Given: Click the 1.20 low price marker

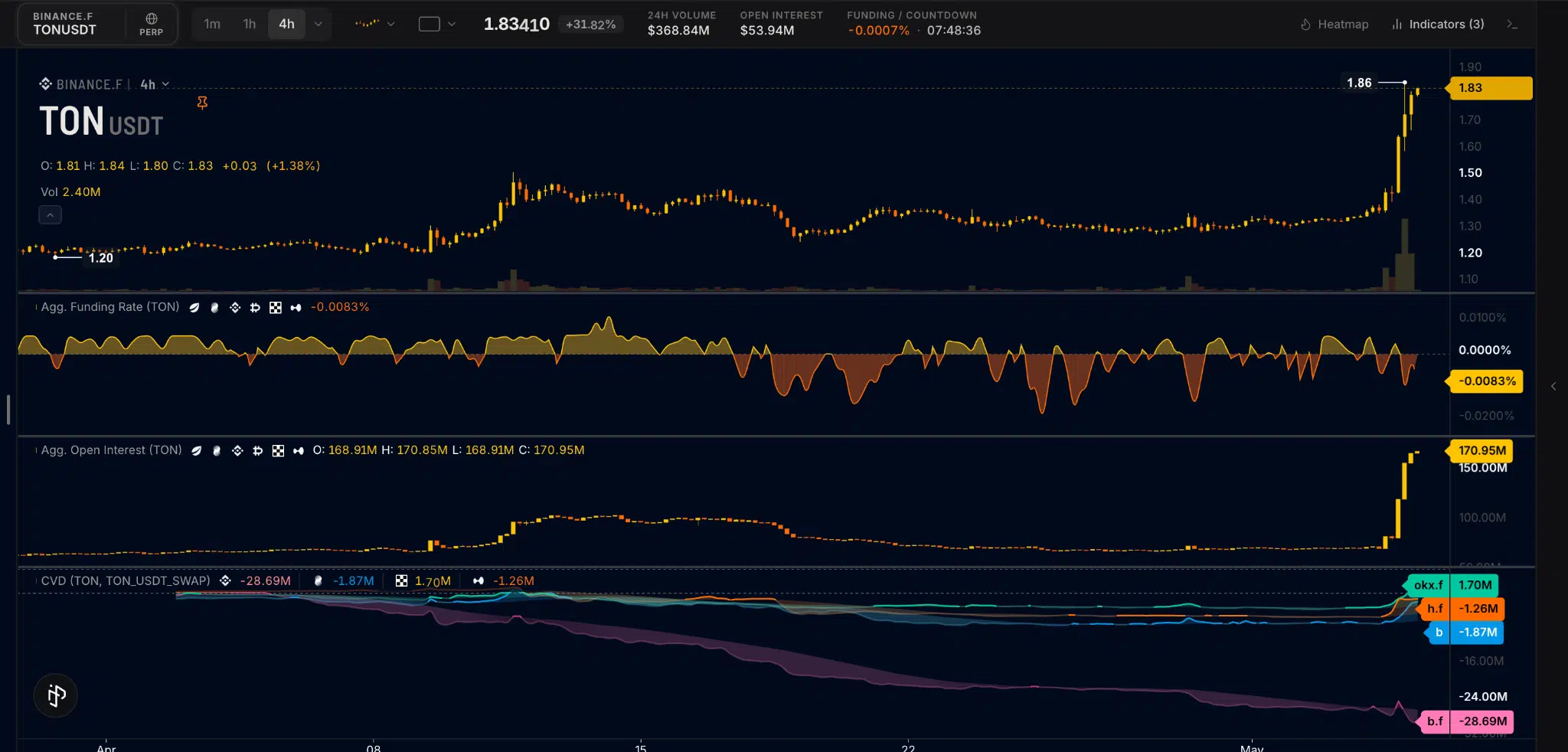Looking at the screenshot, I should tap(101, 258).
